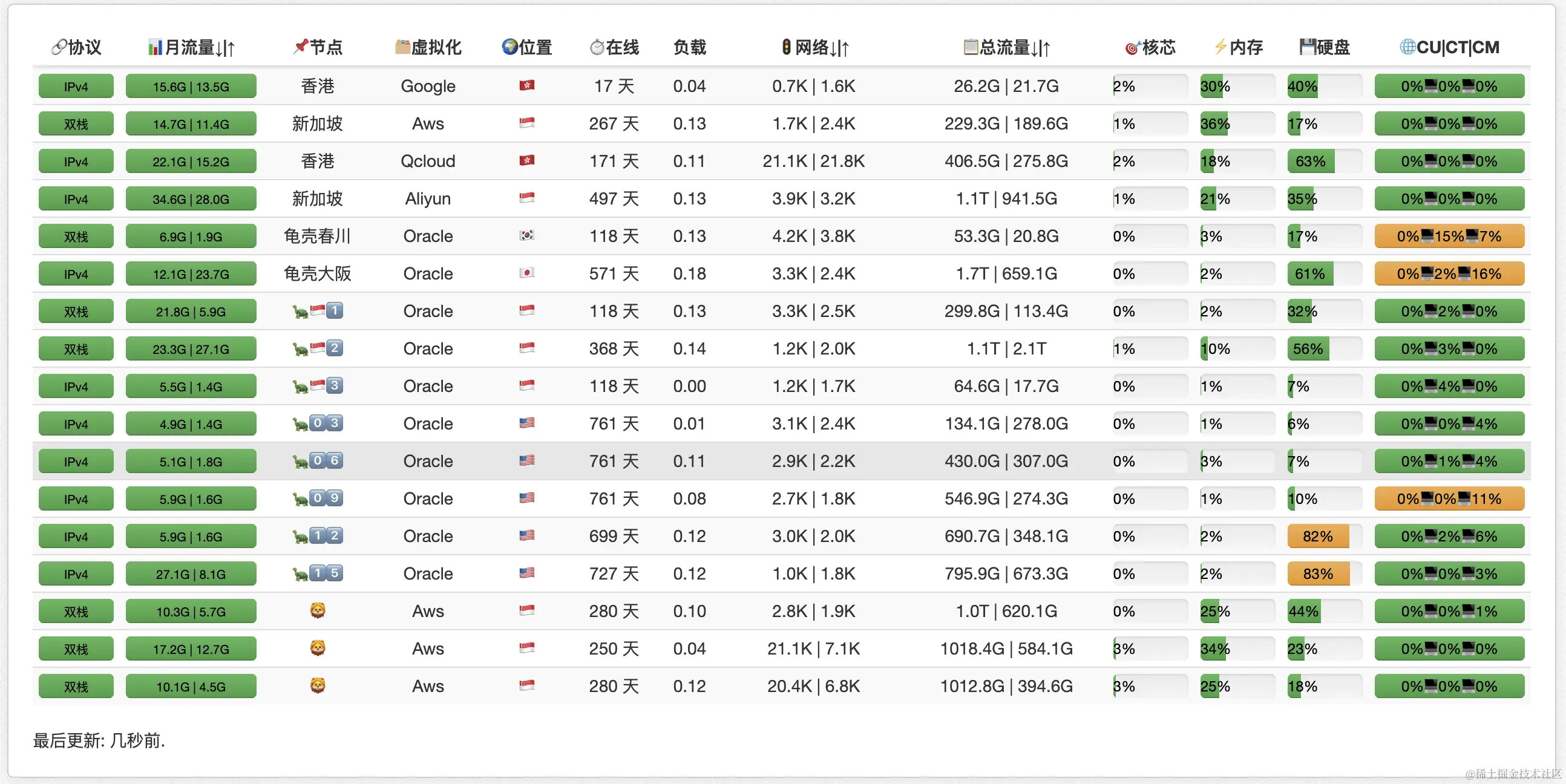
Task: Click the US flag in 727 天 row
Action: 526,573
